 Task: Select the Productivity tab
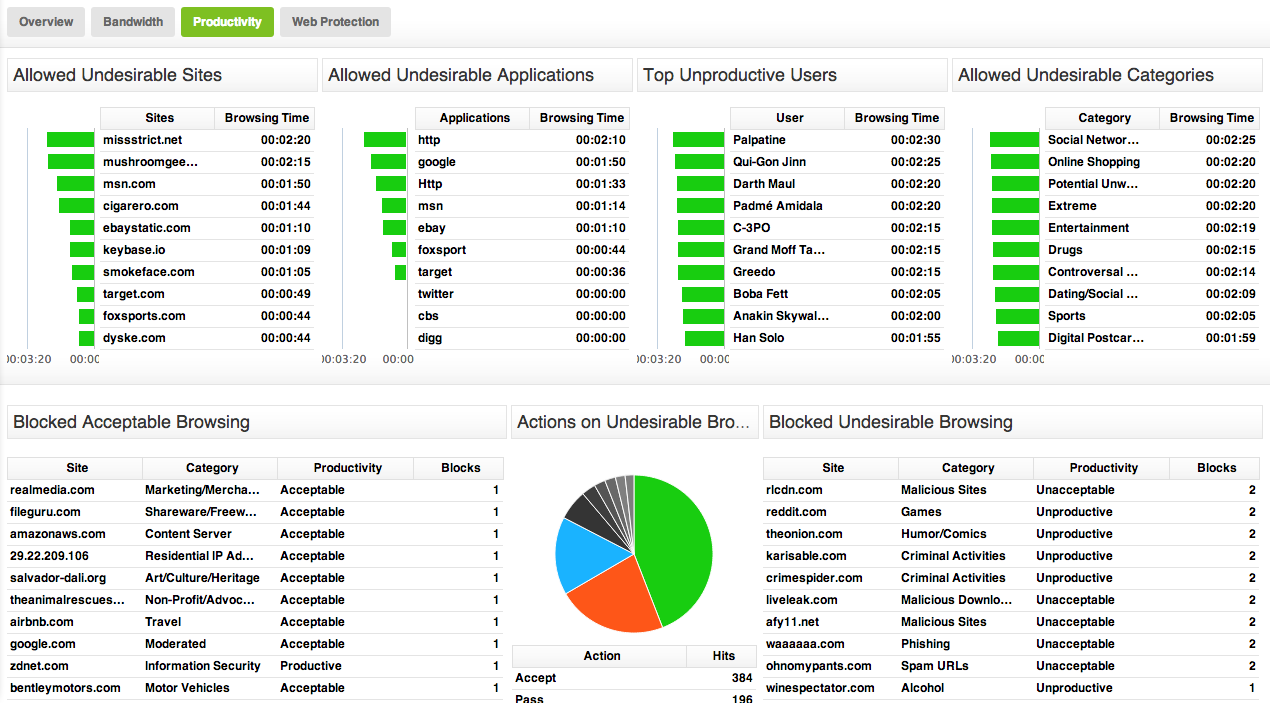[x=227, y=21]
